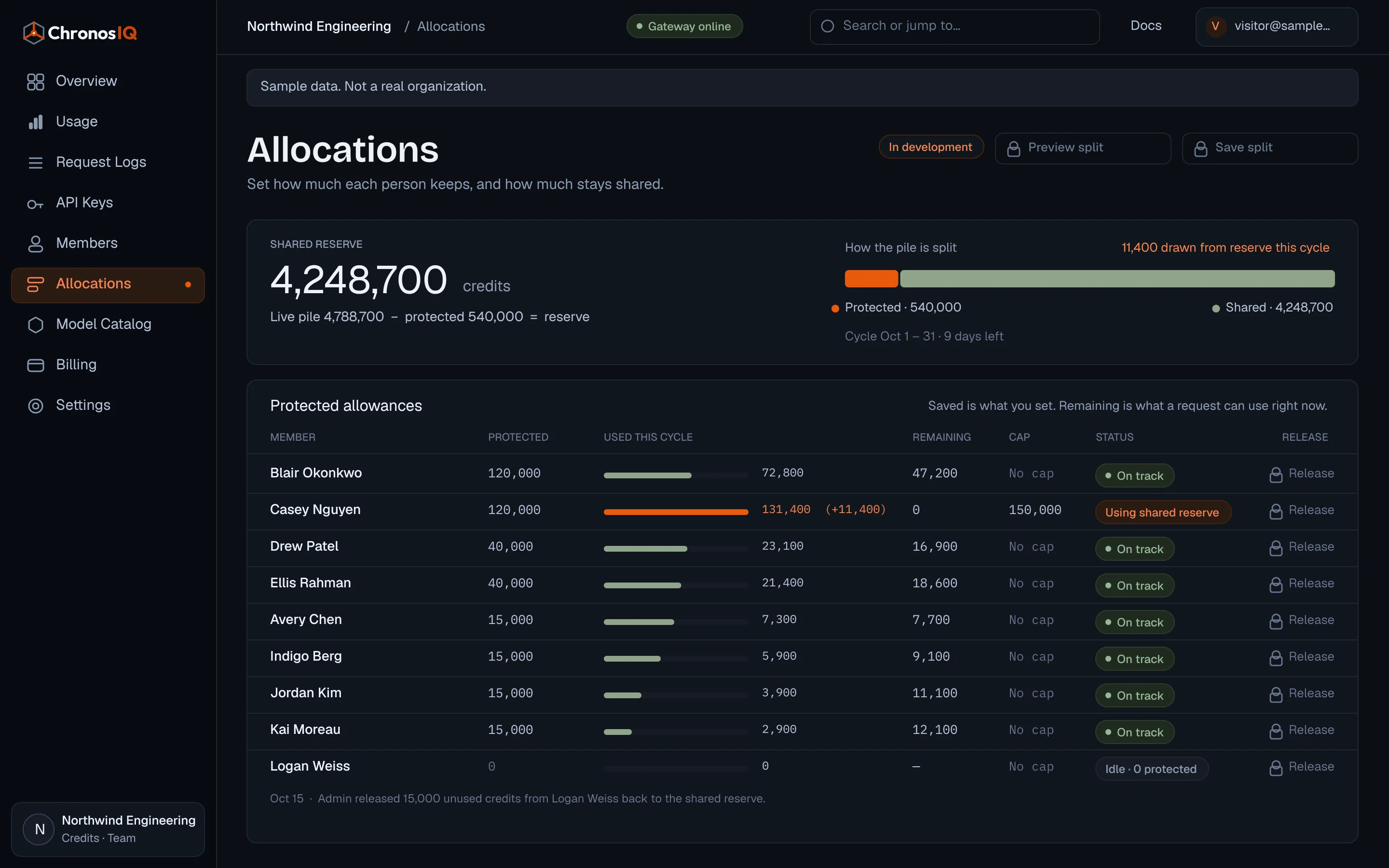Image resolution: width=1389 pixels, height=868 pixels.
Task: Open the Docs link
Action: 1145,26
